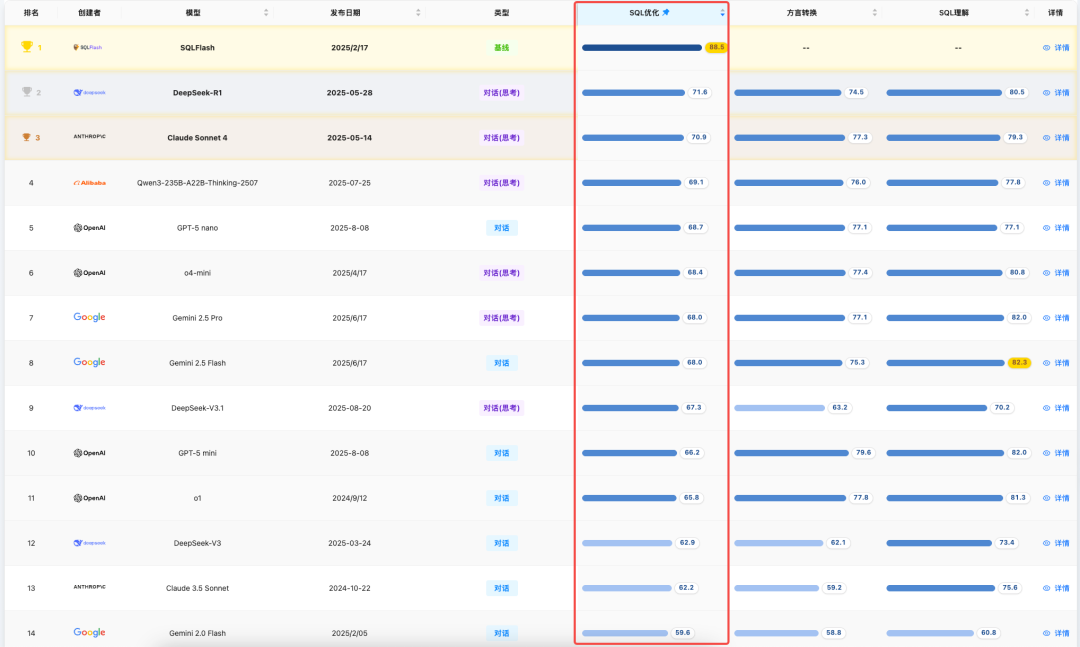Click the Anthropic logo in Claude 3.5 Sonnet row

(x=90, y=587)
